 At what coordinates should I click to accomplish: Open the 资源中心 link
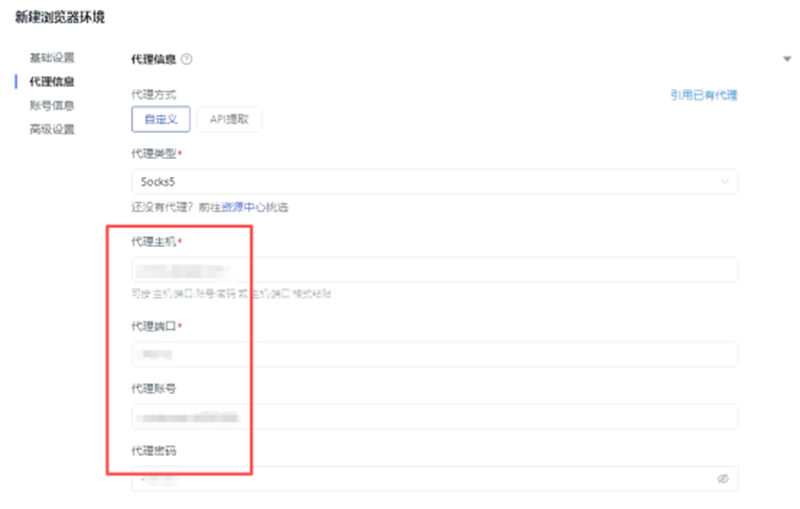click(243, 207)
